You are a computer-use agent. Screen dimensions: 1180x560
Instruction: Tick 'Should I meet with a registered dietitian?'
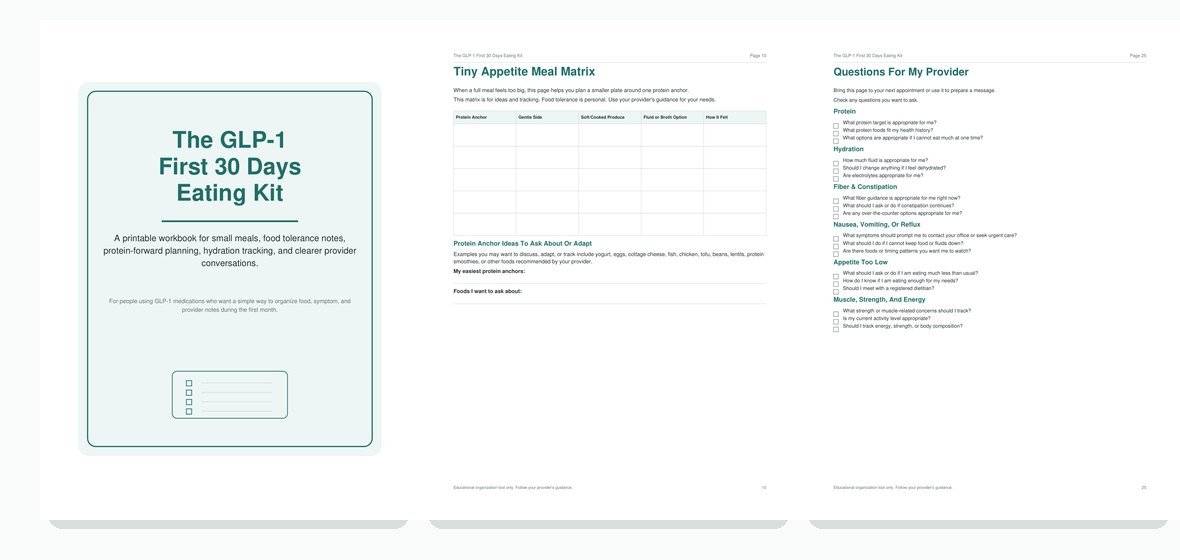click(836, 291)
